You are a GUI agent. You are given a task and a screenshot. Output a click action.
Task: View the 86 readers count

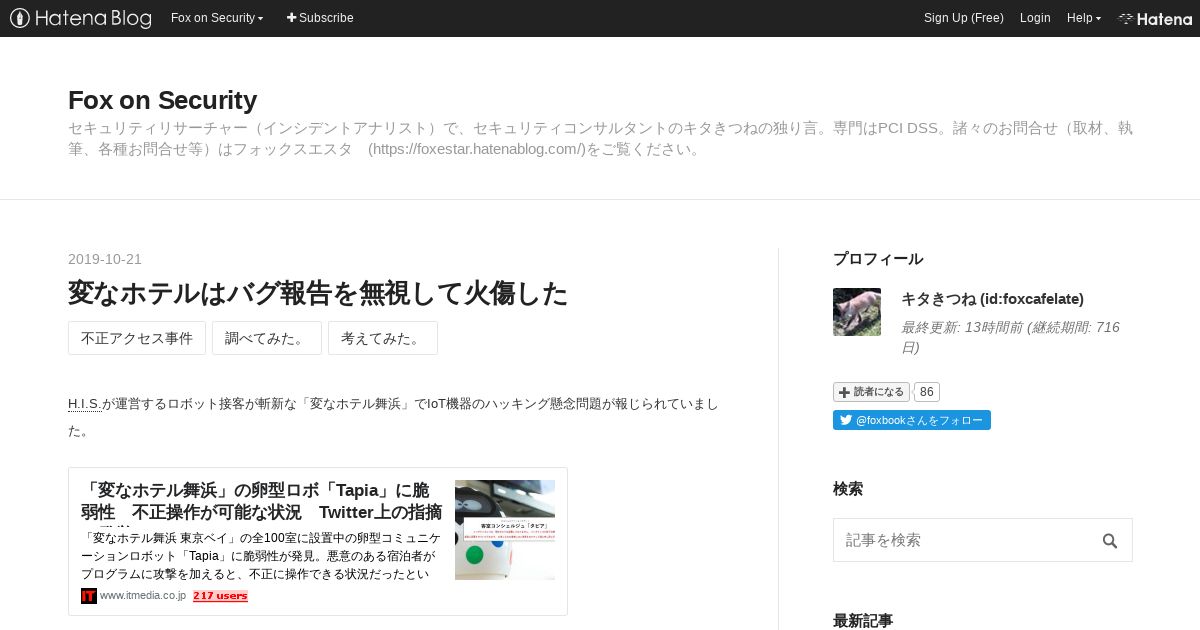(927, 392)
